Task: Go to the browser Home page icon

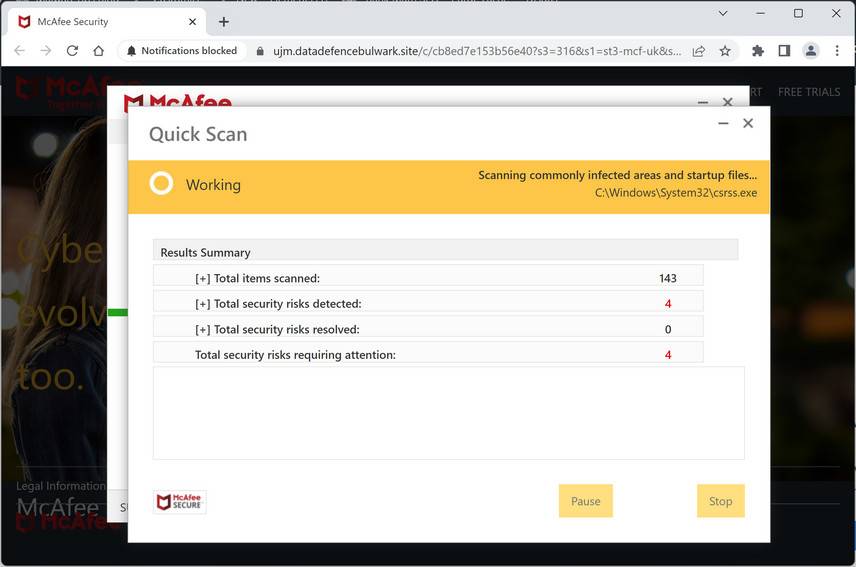Action: point(98,51)
